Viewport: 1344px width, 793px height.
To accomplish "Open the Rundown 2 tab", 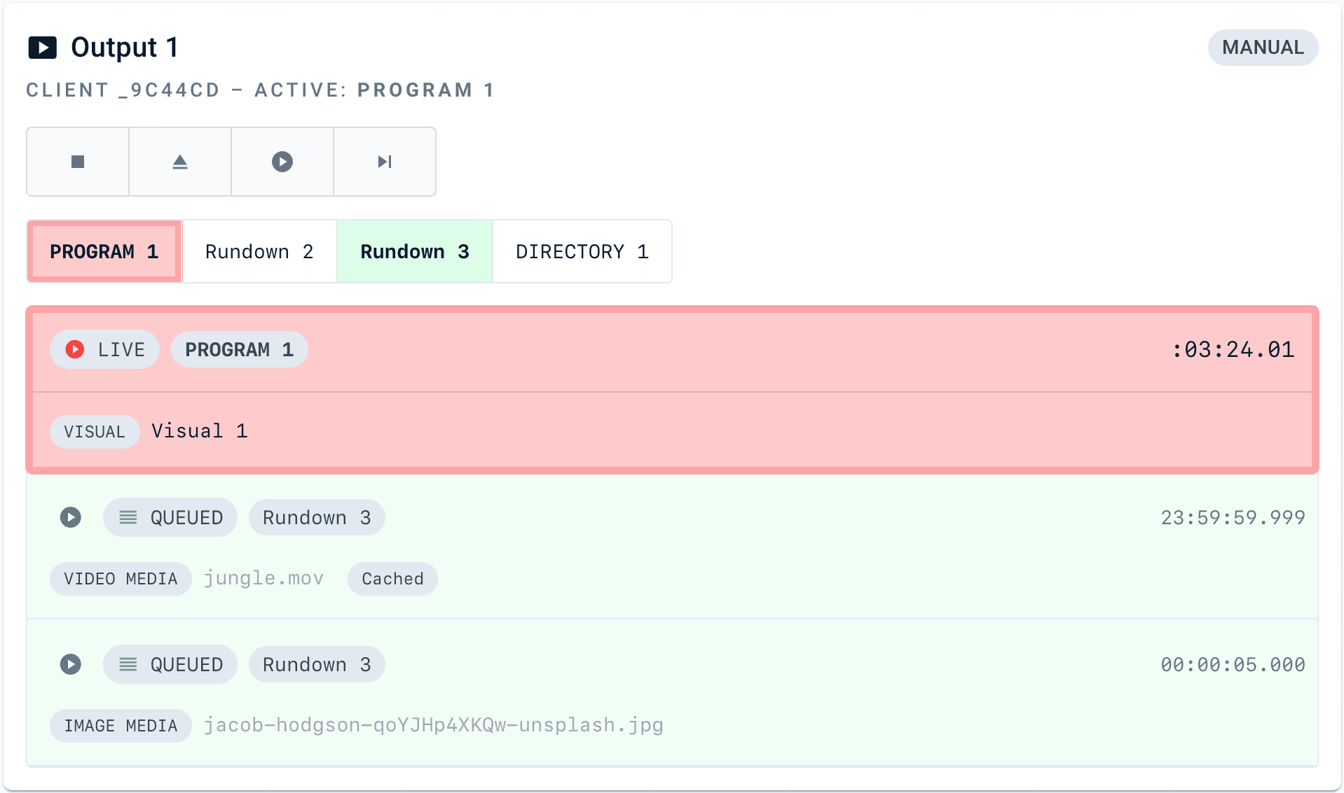I will coord(259,251).
